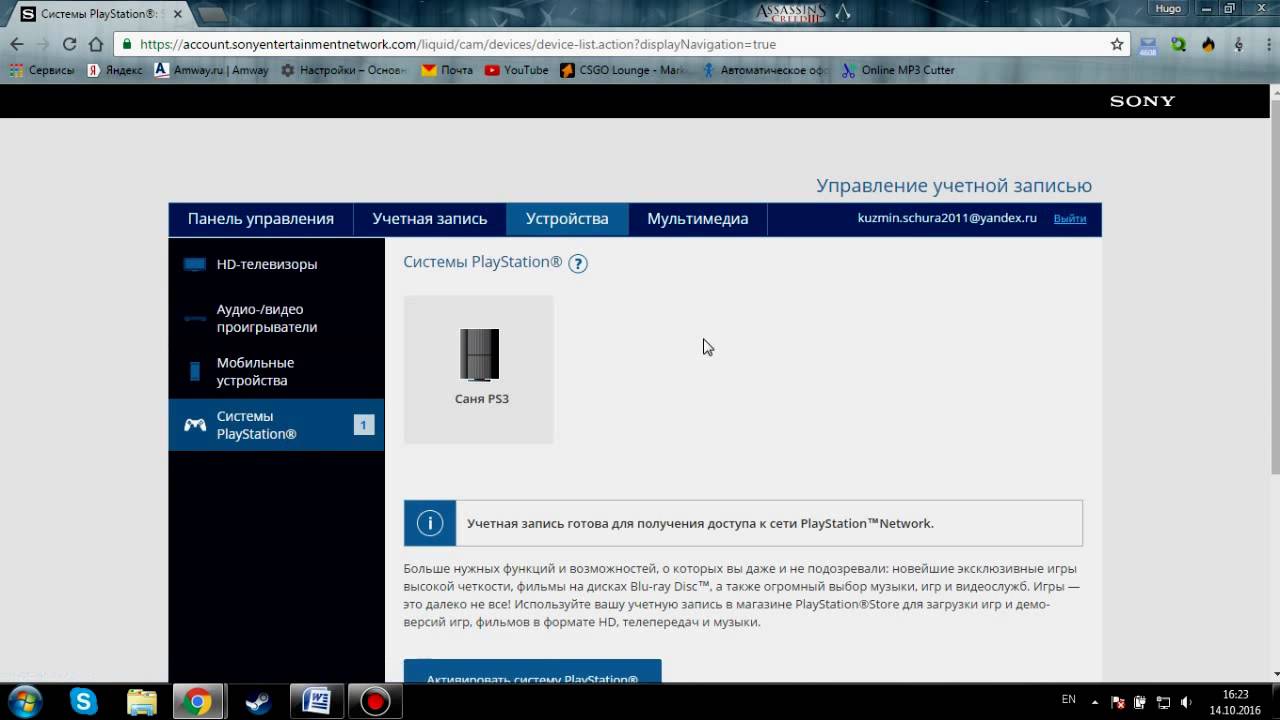The height and width of the screenshot is (720, 1280).
Task: Click the help question mark next to Системы PlayStation
Action: (x=578, y=264)
